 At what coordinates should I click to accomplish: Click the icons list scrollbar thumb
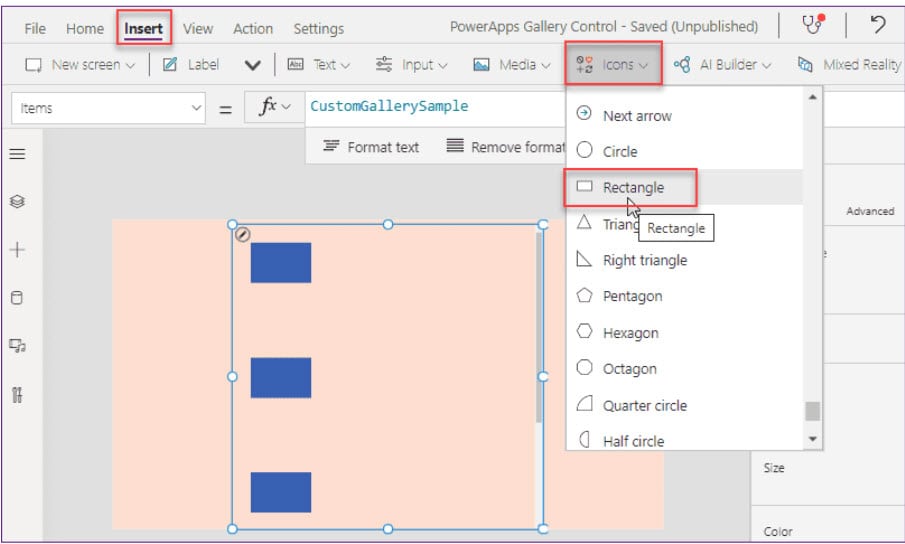[812, 411]
